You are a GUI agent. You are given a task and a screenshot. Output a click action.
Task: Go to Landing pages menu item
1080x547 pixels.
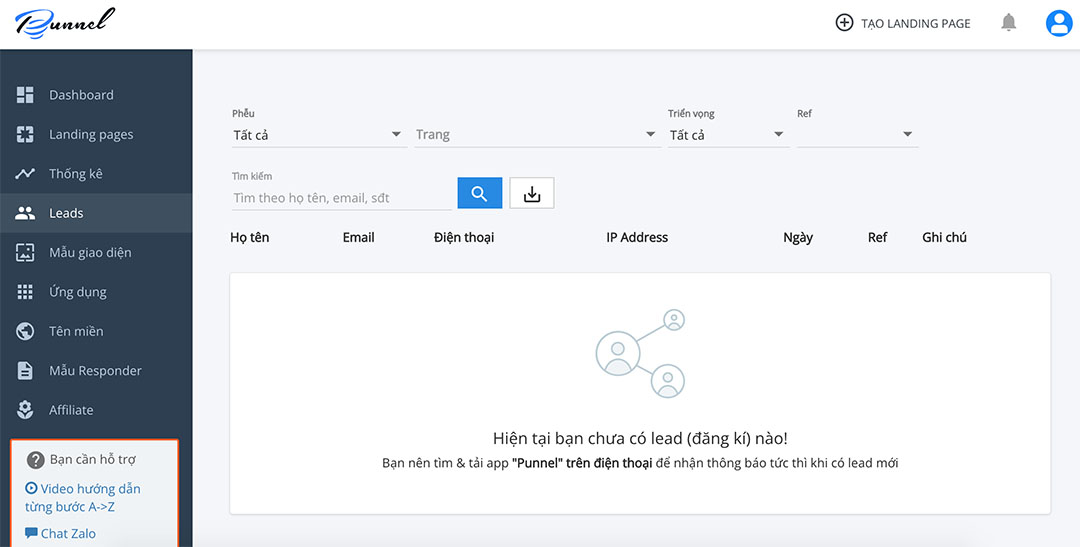click(91, 134)
